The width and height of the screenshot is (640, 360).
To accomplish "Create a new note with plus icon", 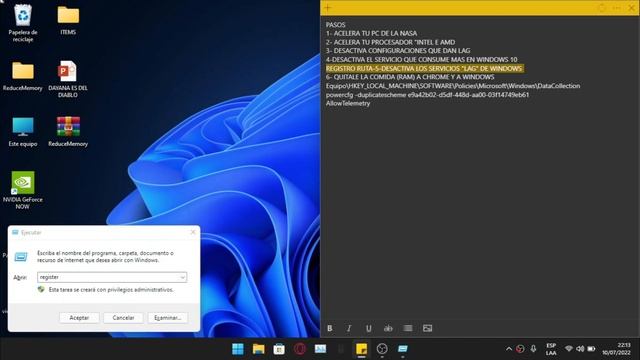I will pos(328,8).
